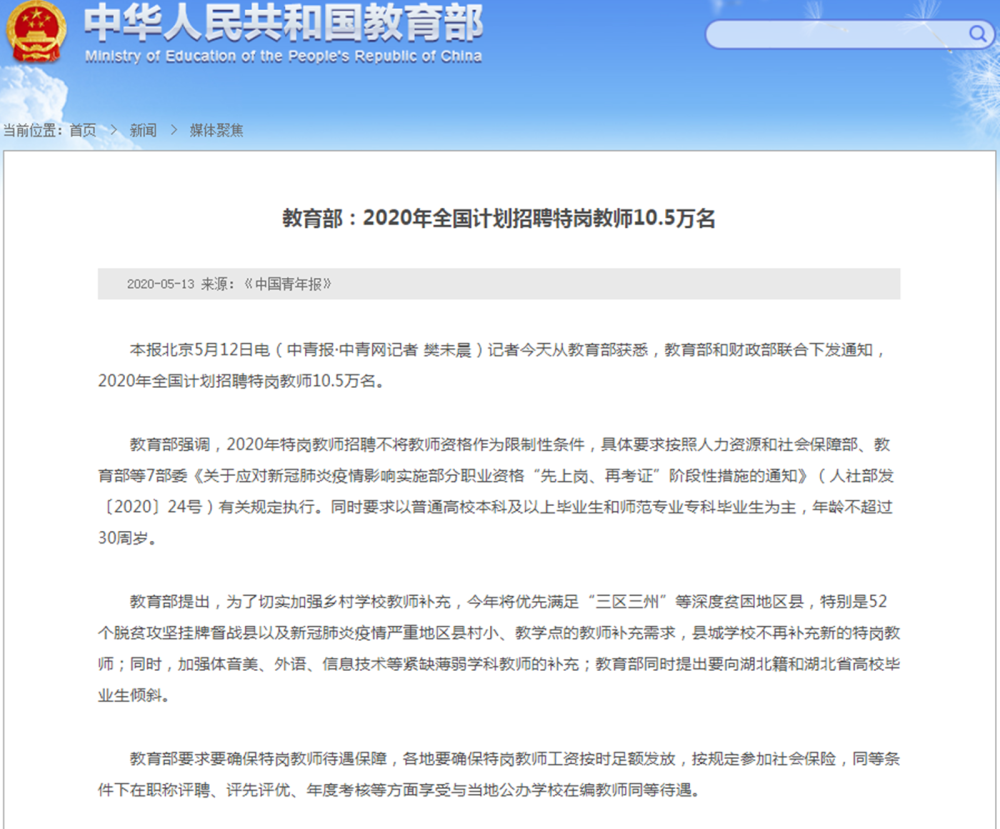
Task: Open the 新闻 breadcrumb link
Action: click(143, 131)
